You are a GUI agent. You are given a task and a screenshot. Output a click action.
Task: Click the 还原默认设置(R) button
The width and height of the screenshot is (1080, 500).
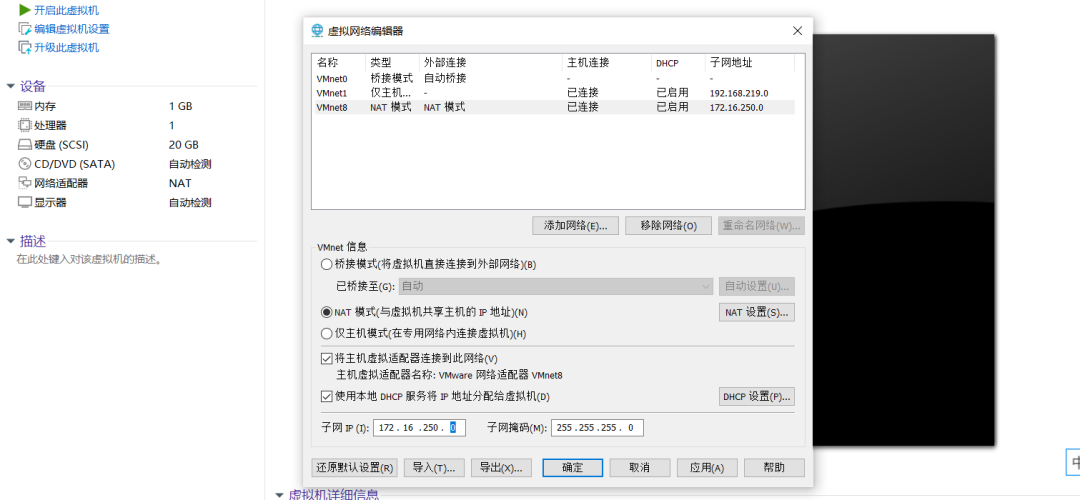(354, 468)
